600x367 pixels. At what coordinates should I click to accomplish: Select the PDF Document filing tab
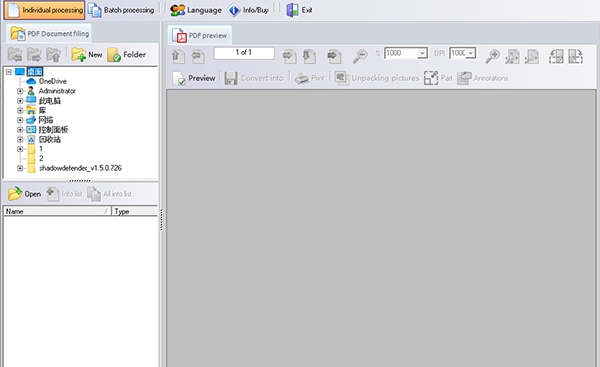tap(49, 34)
